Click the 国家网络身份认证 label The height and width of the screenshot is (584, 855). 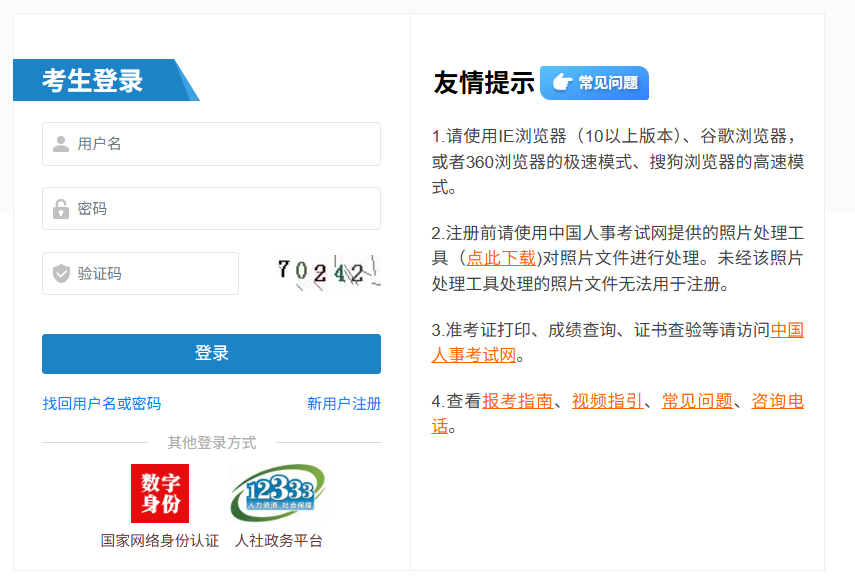click(160, 541)
